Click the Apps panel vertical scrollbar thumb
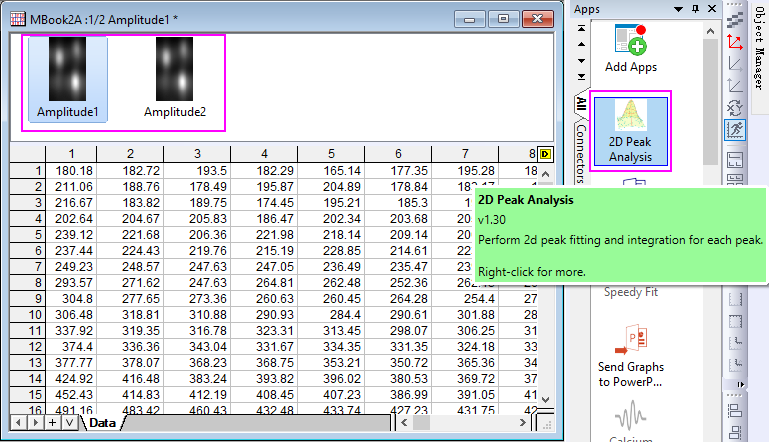 [710, 102]
